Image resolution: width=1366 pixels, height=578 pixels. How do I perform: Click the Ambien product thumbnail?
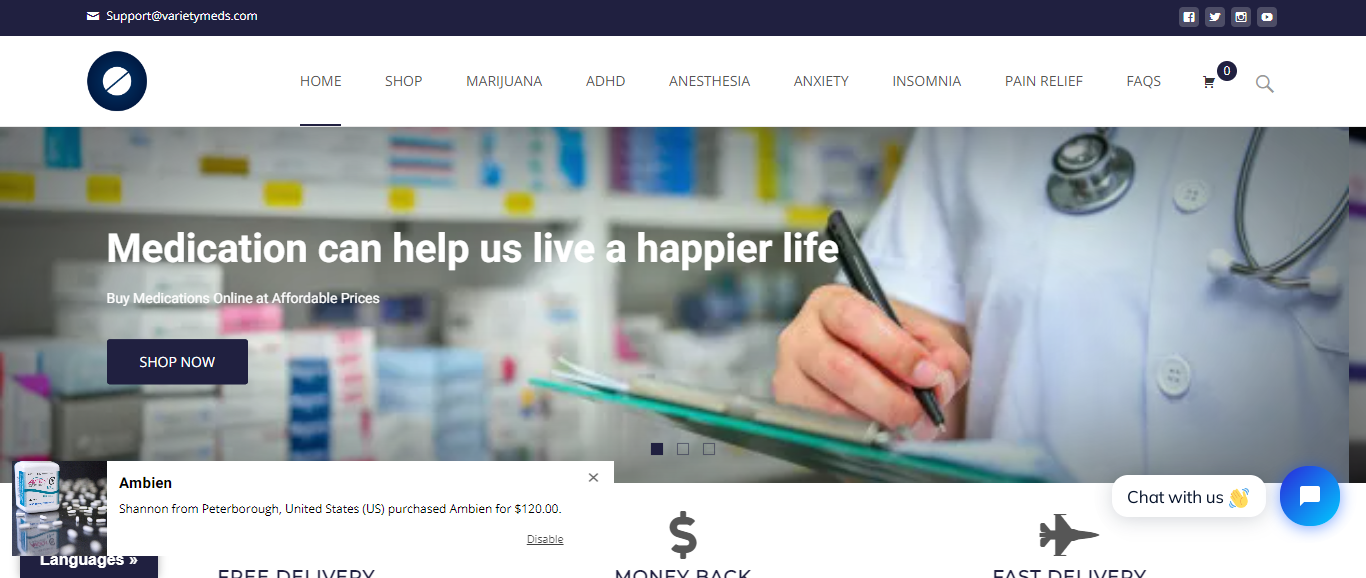pyautogui.click(x=59, y=508)
